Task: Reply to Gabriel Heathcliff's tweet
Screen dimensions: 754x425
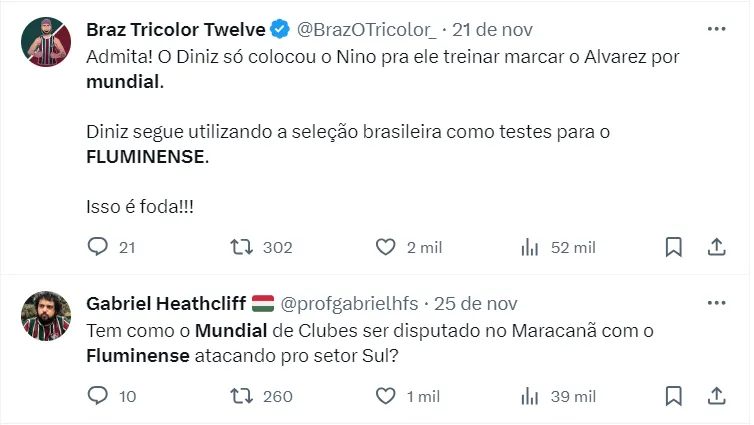Action: click(98, 396)
